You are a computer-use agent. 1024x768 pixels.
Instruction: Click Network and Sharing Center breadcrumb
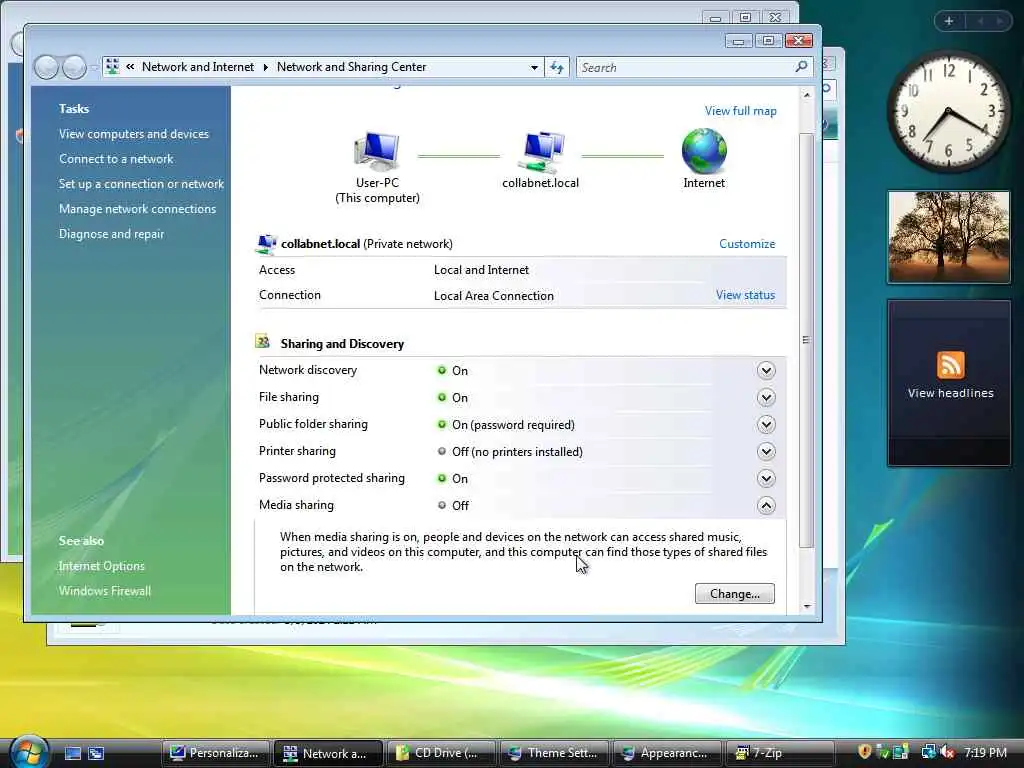(x=351, y=67)
